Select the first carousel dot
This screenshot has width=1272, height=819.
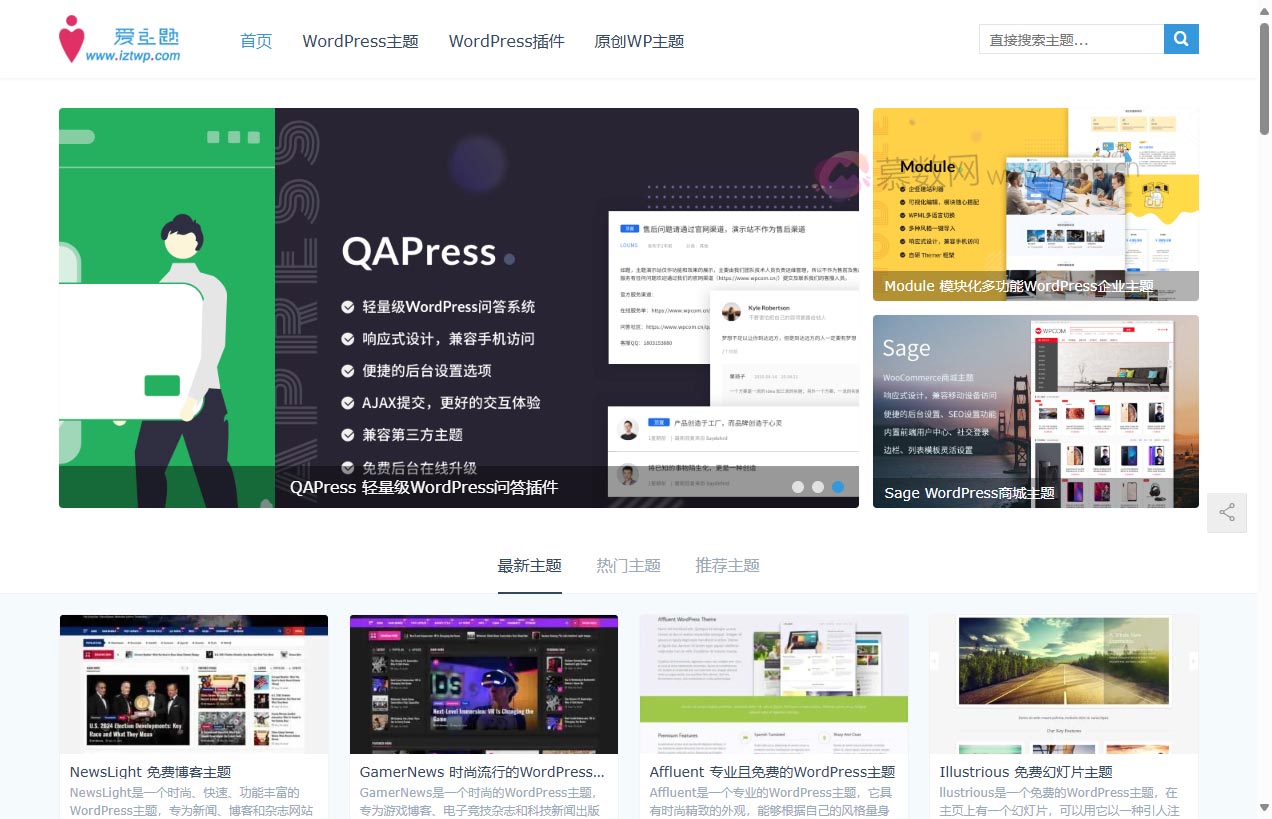click(798, 487)
